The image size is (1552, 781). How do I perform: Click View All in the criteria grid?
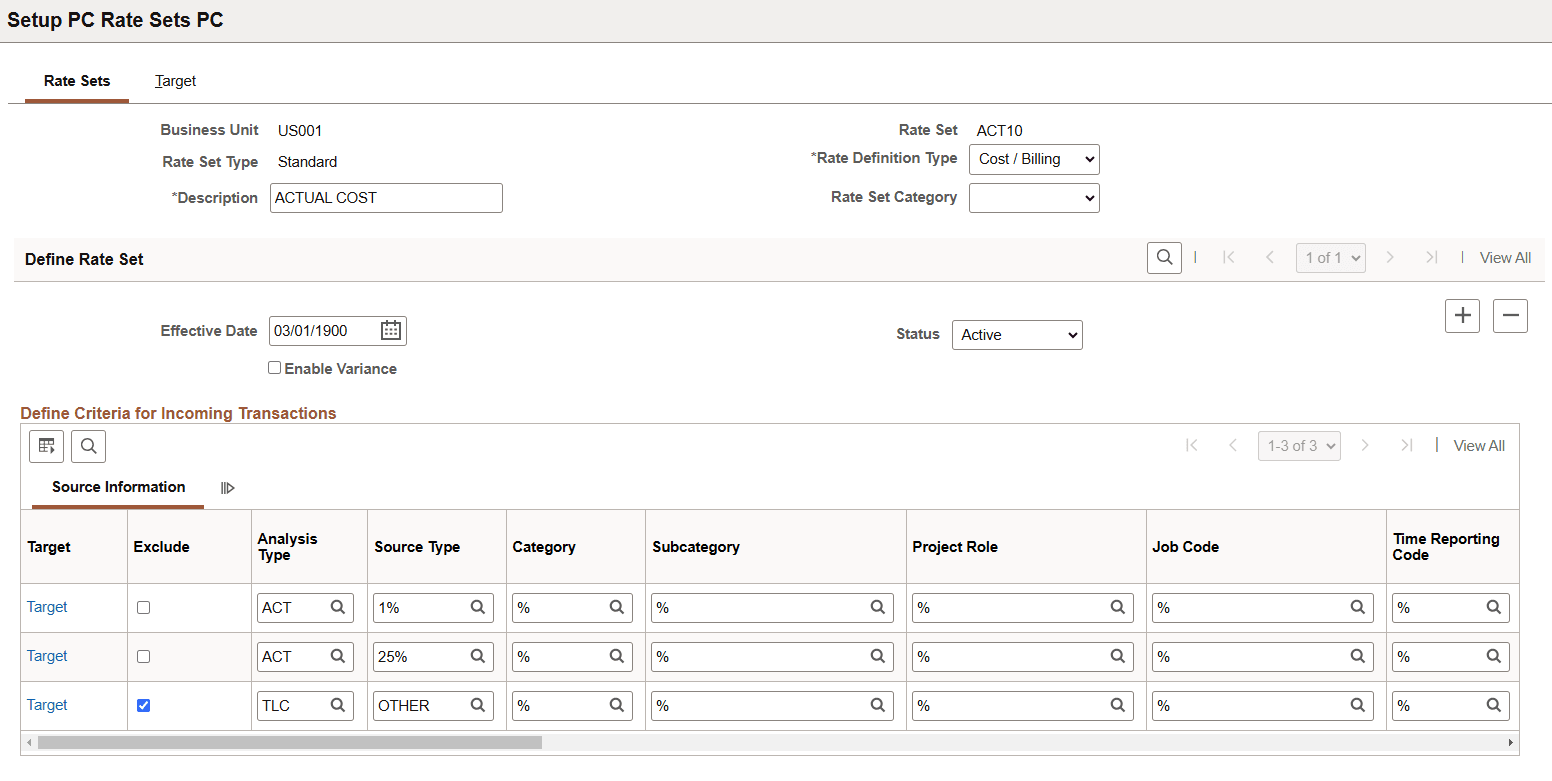click(1479, 445)
